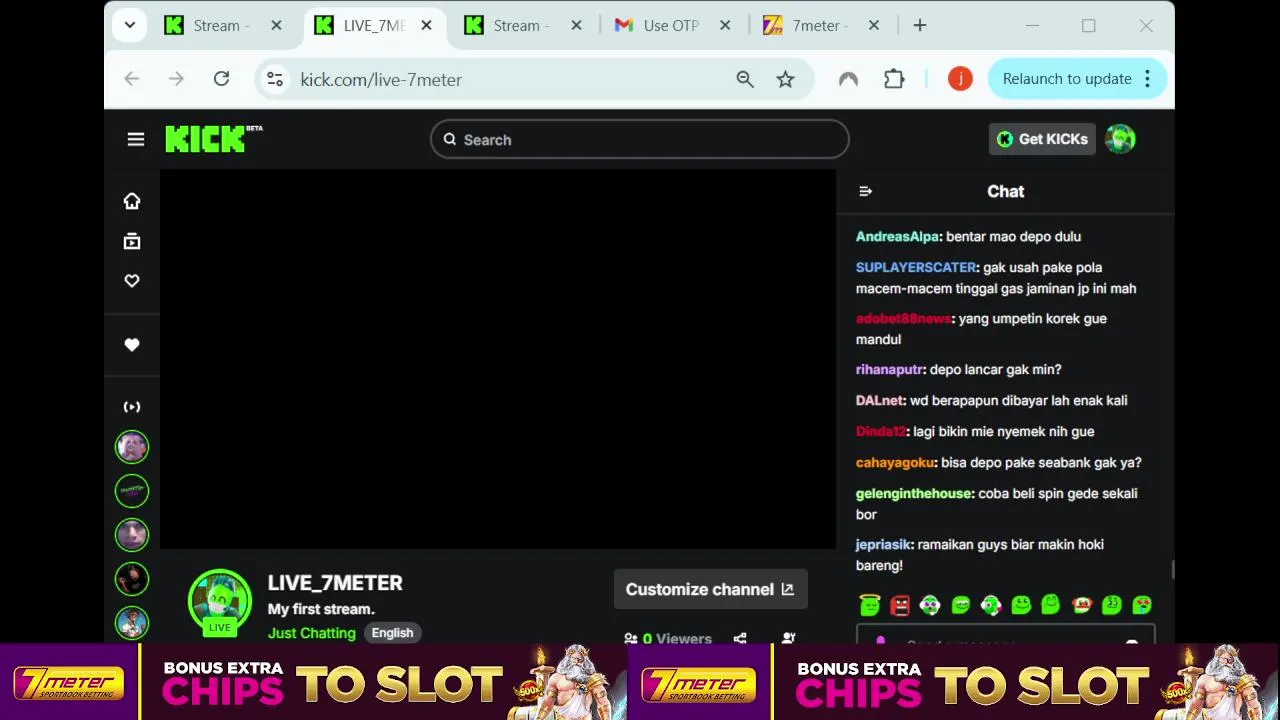Screen dimensions: 1280x720
Task: Insert the sixth smiling green emote
Action: point(1021,605)
